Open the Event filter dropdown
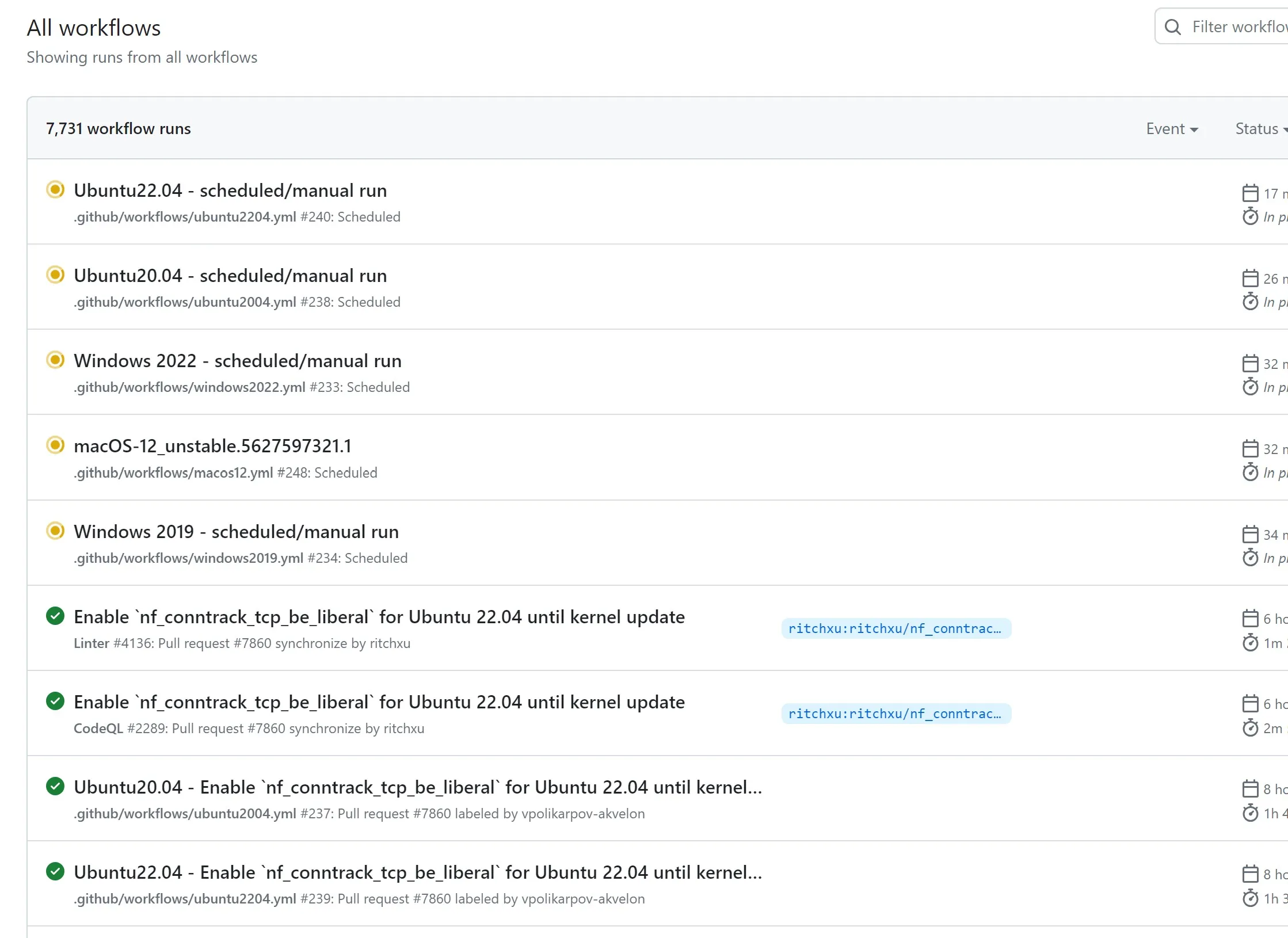 [1172, 129]
